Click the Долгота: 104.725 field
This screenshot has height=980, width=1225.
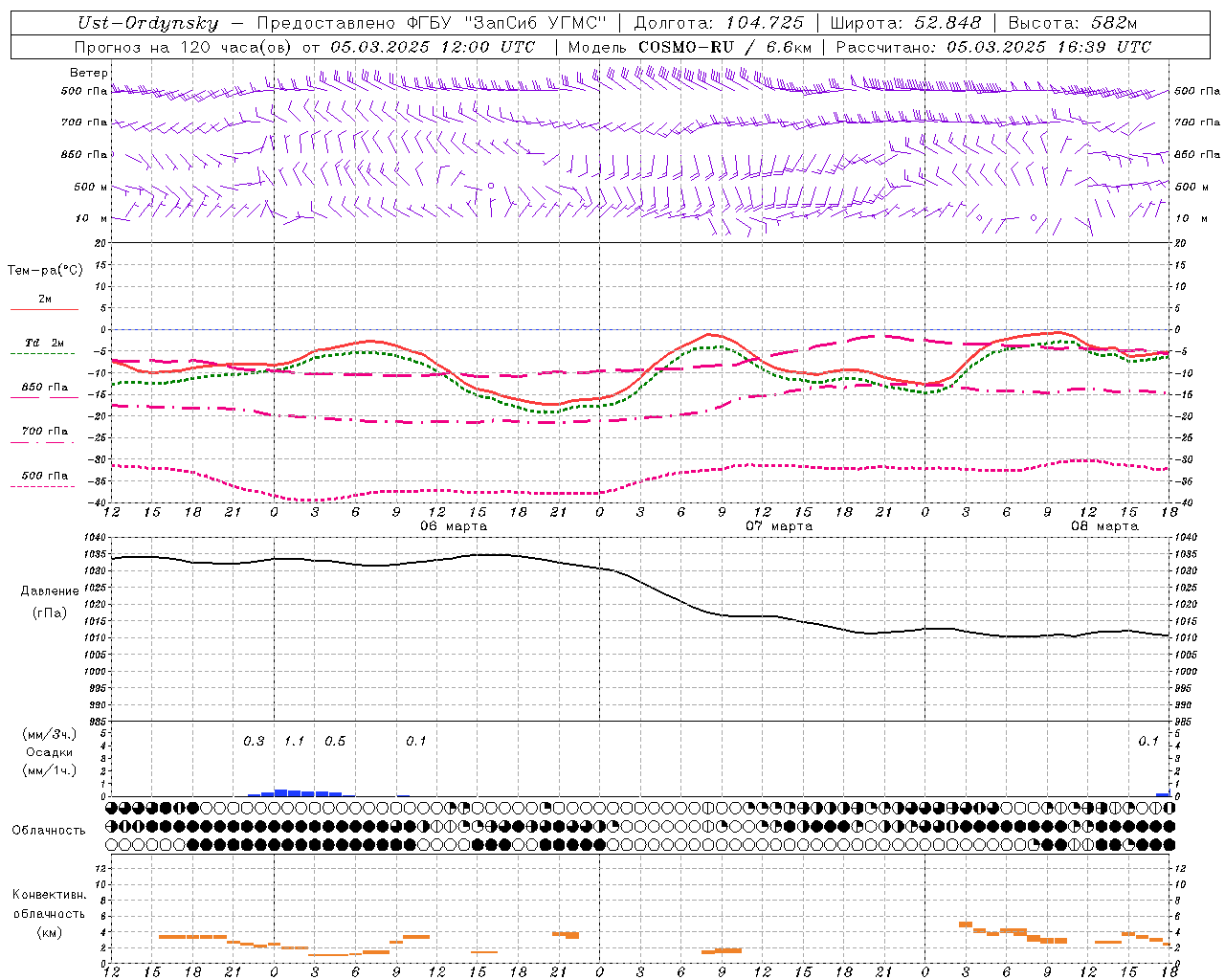coord(719,23)
